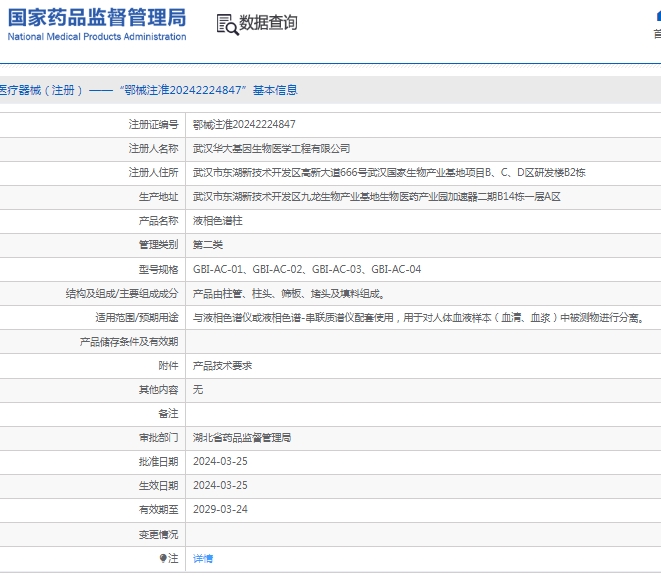The image size is (661, 581).
Task: Click expiry date value 2029-03-24
Action: click(220, 509)
